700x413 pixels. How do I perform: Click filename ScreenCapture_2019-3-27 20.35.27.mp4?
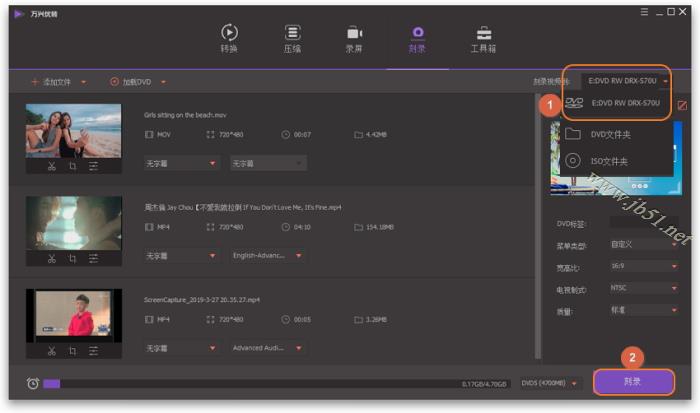point(202,300)
